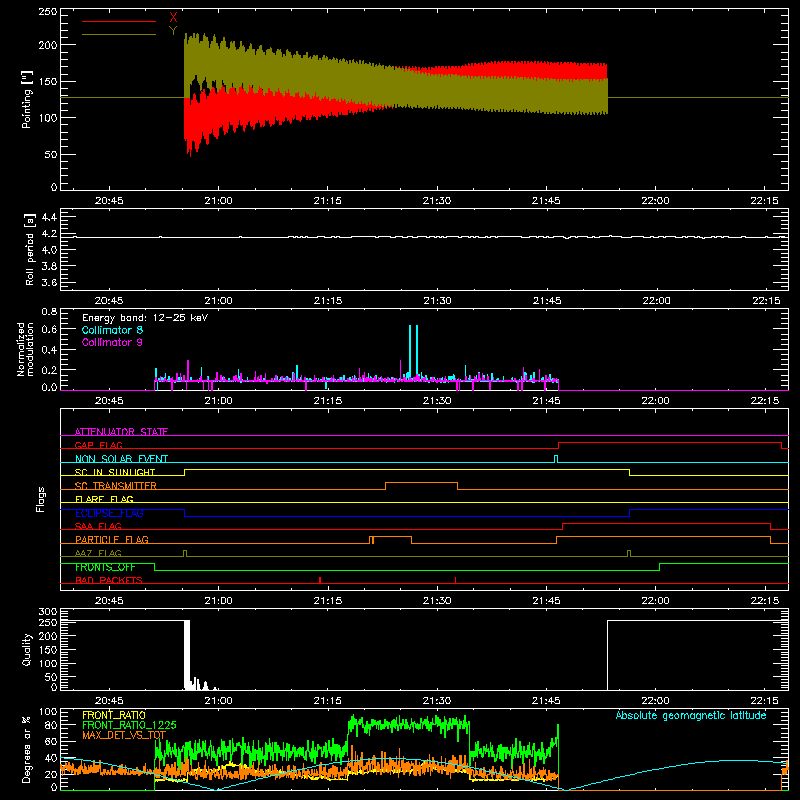Click the red X legend line
The image size is (800, 800).
pyautogui.click(x=119, y=21)
